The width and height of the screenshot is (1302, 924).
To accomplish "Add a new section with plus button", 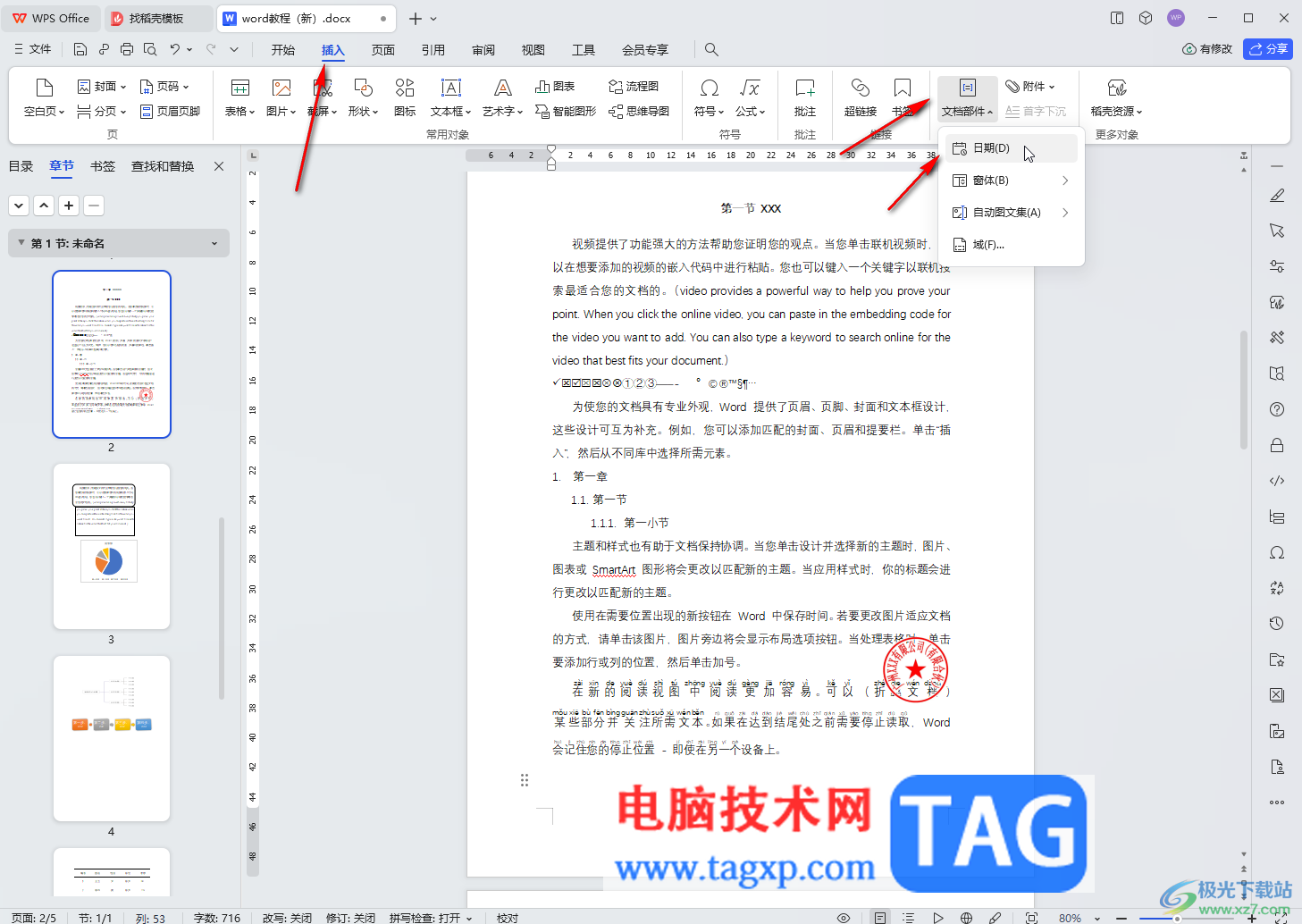I will pyautogui.click(x=69, y=206).
